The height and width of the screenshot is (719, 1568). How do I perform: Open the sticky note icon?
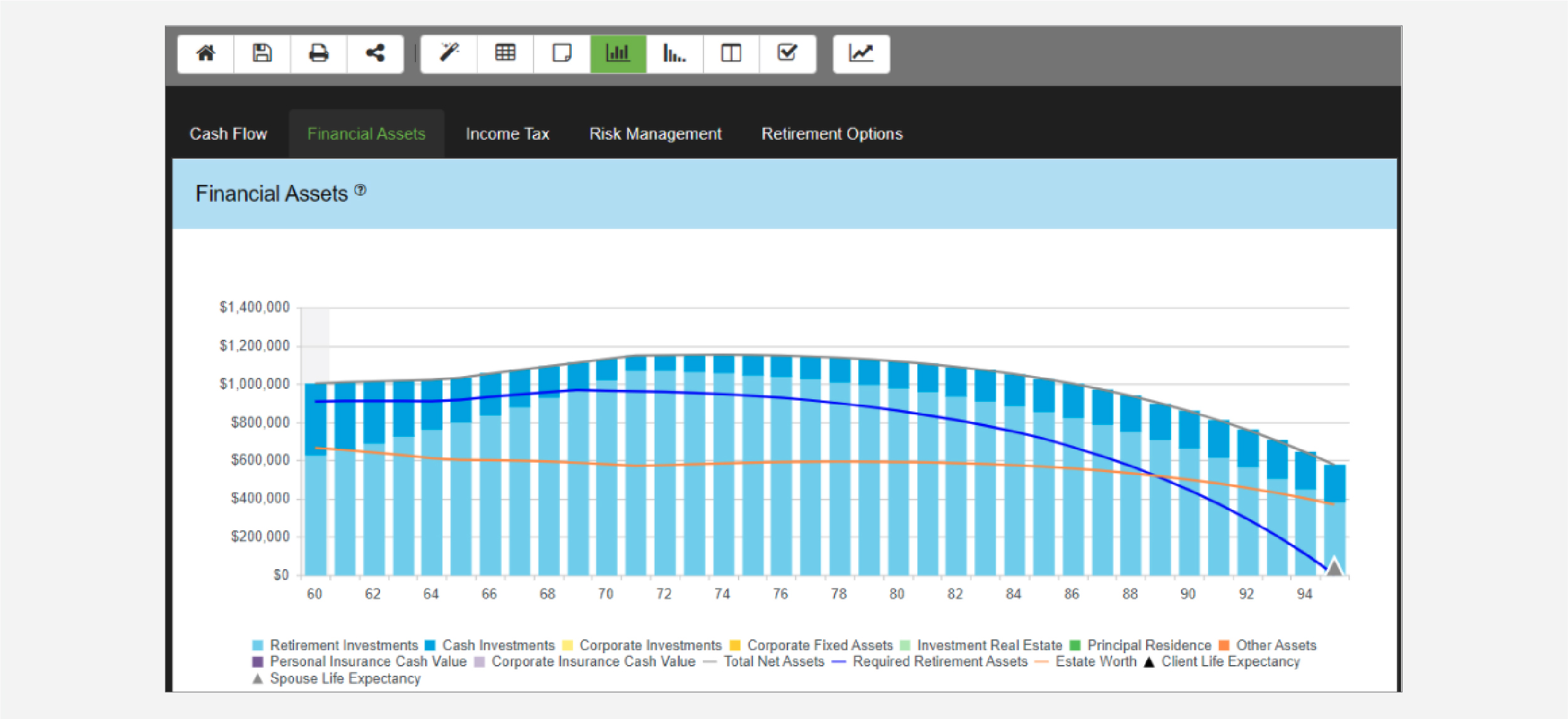(x=562, y=54)
